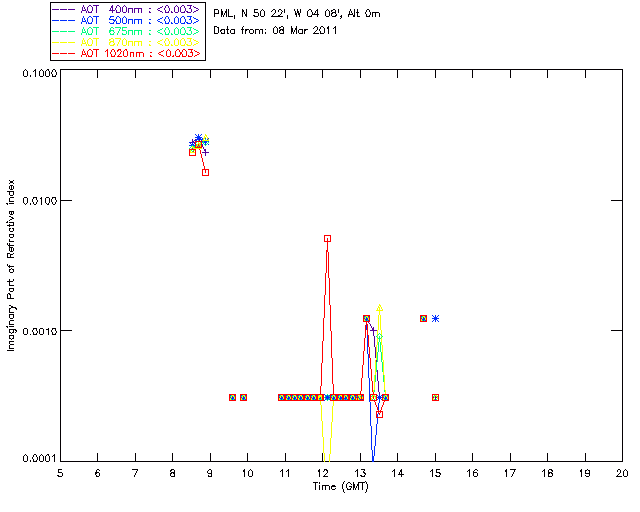
Task: Click the x-axis label 17
Action: 510,474
